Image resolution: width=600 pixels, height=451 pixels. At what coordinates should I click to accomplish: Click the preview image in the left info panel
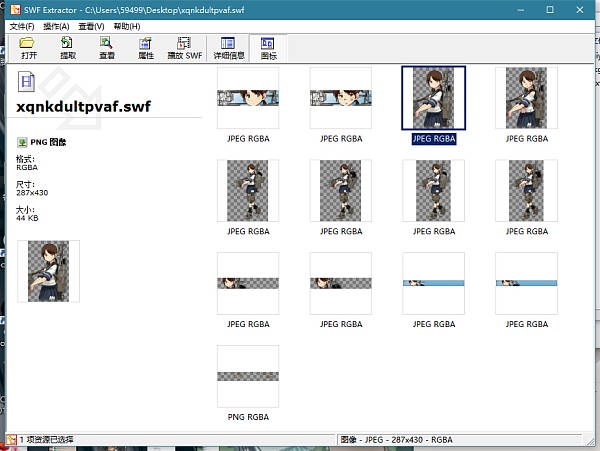point(49,271)
